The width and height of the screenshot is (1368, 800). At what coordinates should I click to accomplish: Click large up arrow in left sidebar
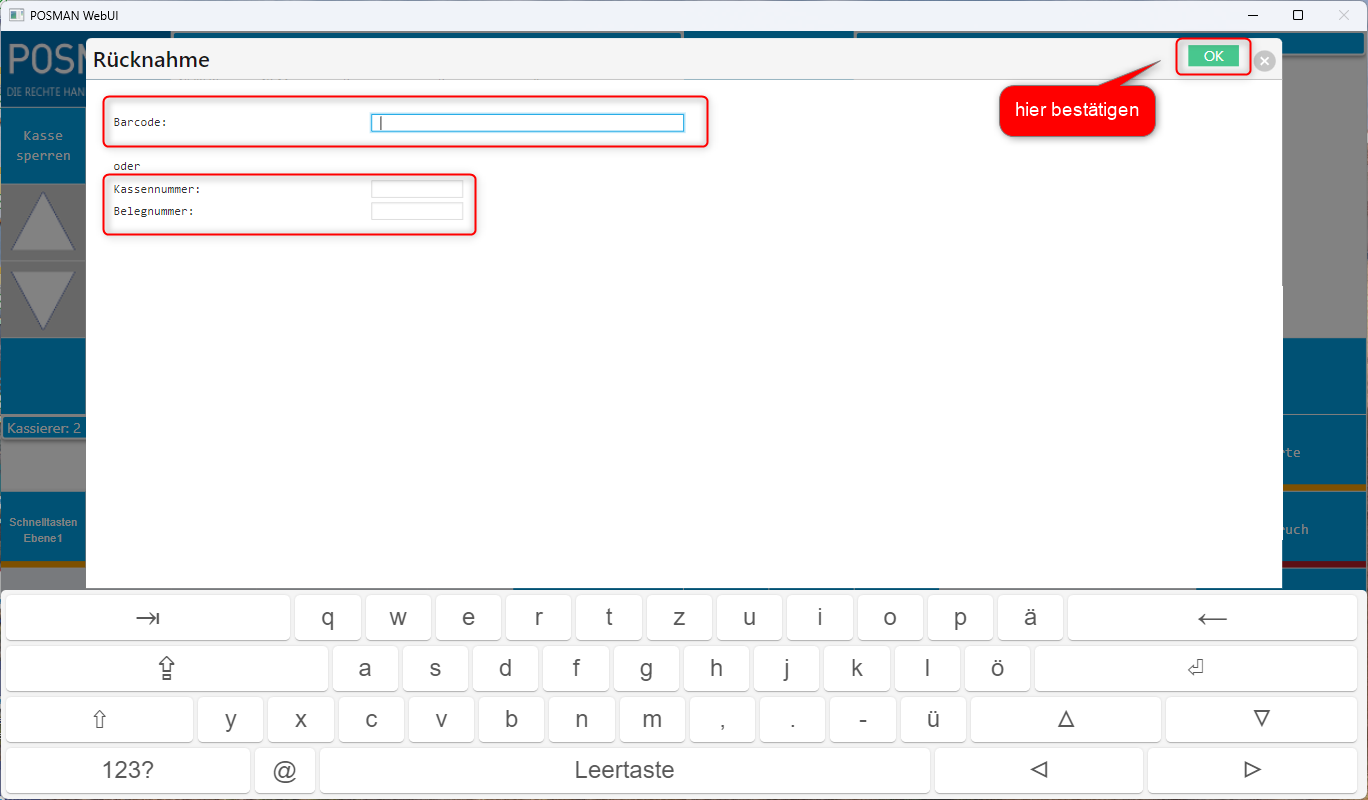coord(43,222)
